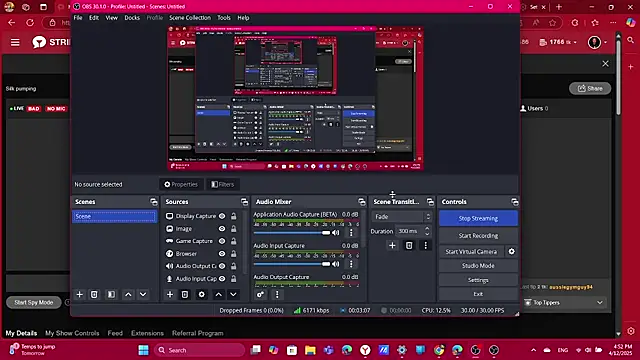Click the Windows taskbar Search box
640x360 pixels.
[200, 350]
